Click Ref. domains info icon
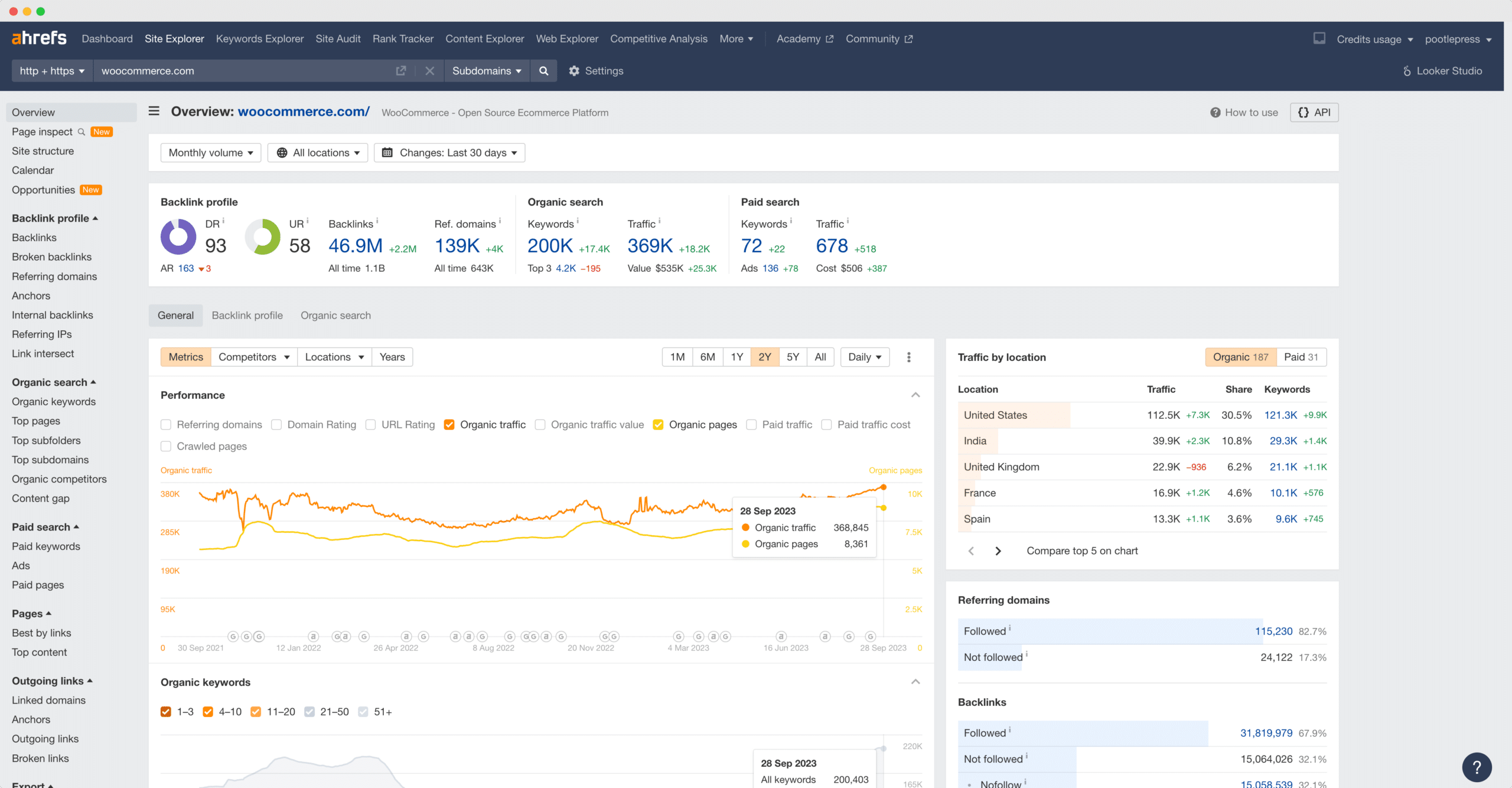1512x788 pixels. click(x=500, y=221)
